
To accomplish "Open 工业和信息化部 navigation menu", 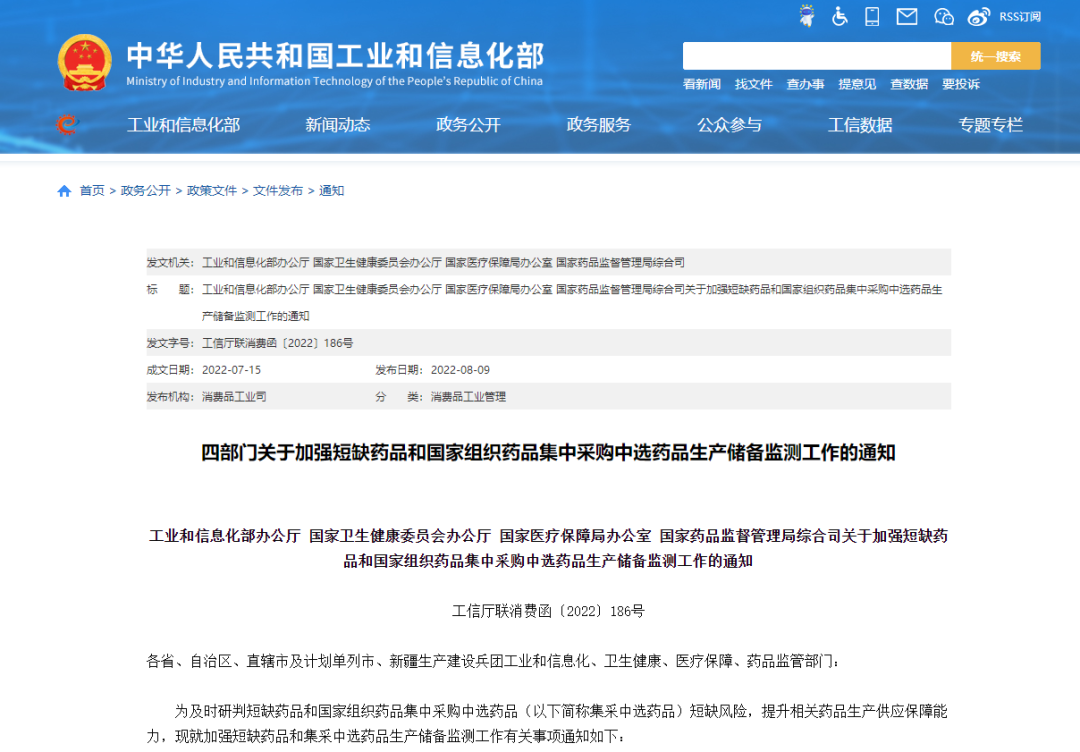I will click(183, 125).
